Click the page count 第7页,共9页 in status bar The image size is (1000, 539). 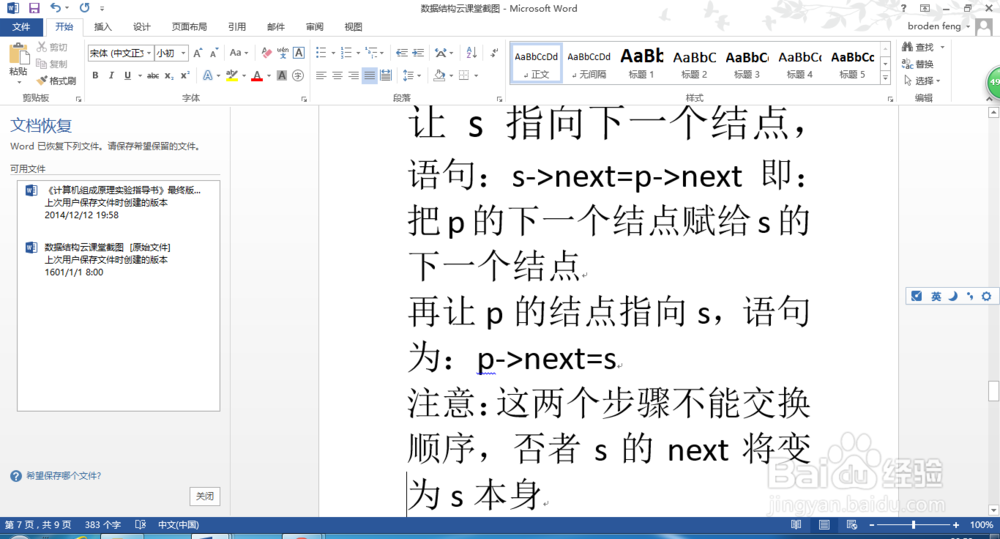[x=38, y=525]
